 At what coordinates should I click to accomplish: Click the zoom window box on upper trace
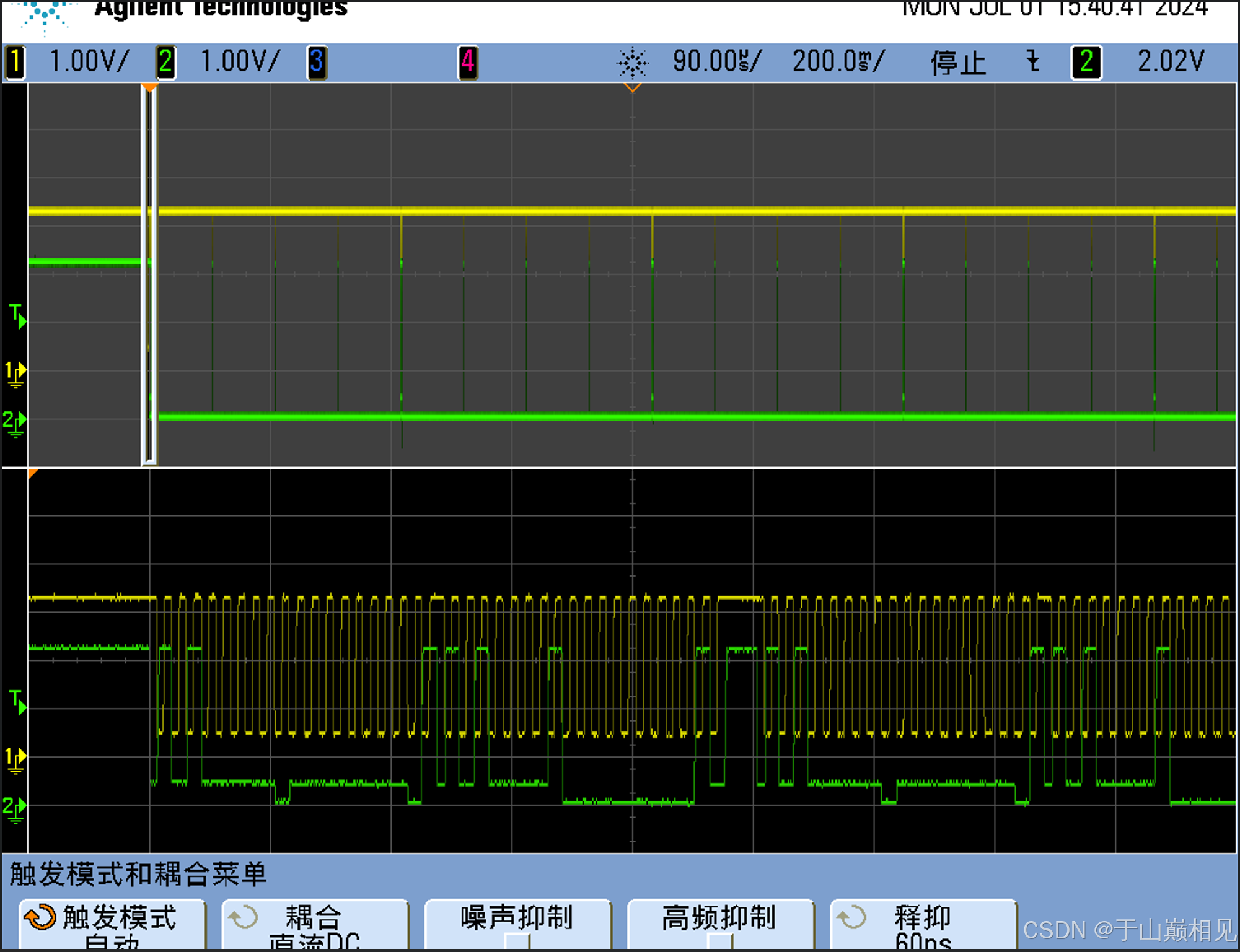[149, 276]
